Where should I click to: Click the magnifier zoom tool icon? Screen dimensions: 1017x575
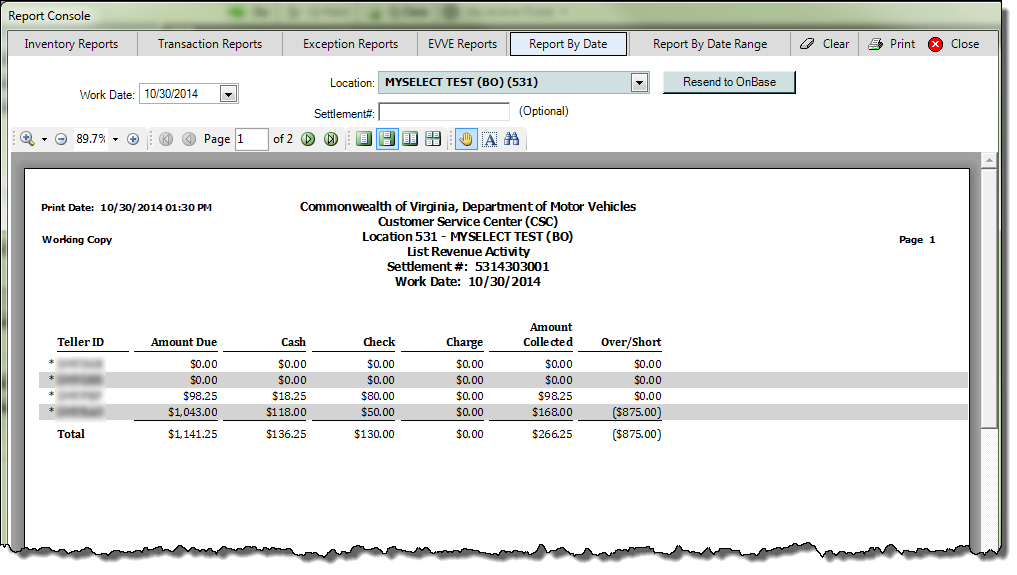26,139
